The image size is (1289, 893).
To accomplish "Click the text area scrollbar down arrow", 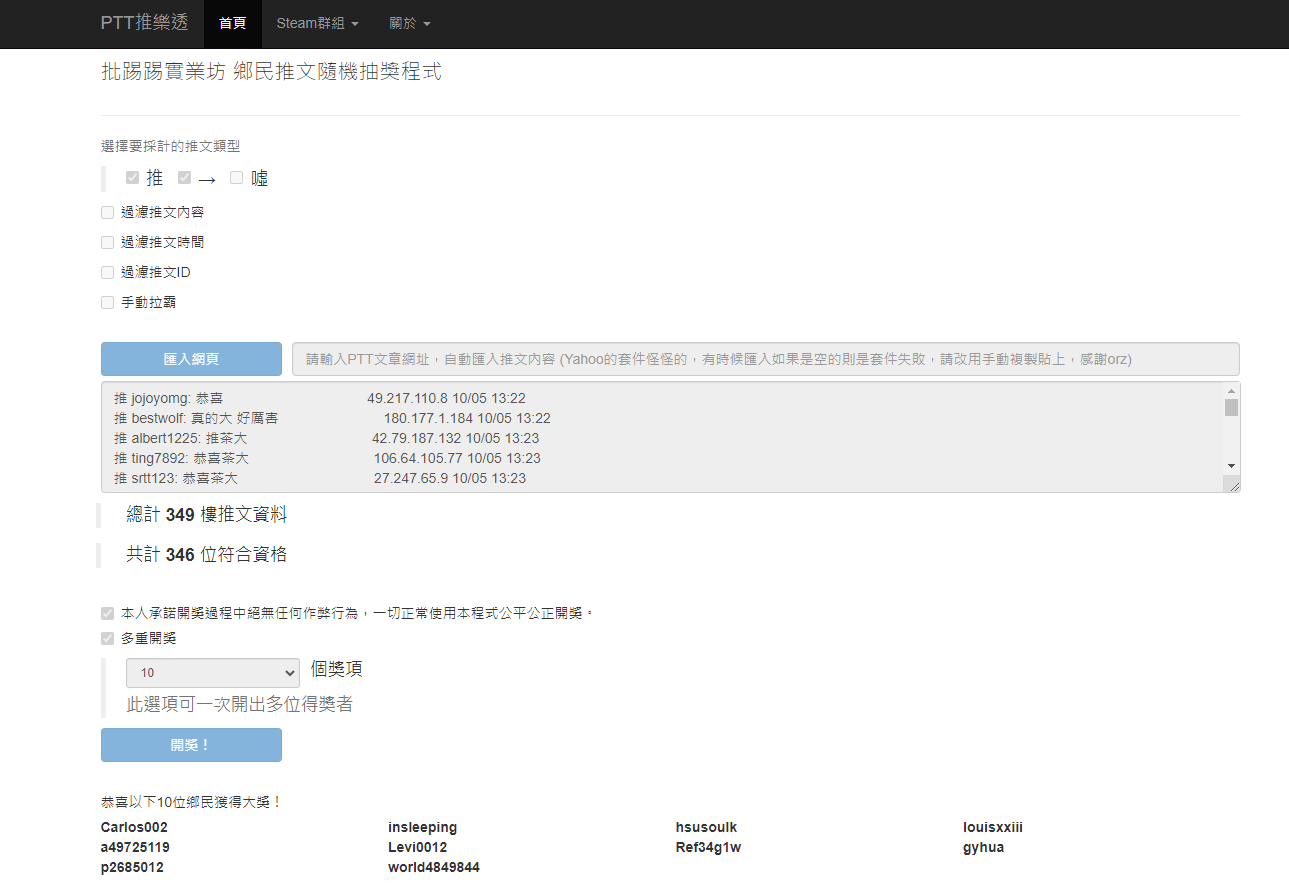I will [1231, 466].
